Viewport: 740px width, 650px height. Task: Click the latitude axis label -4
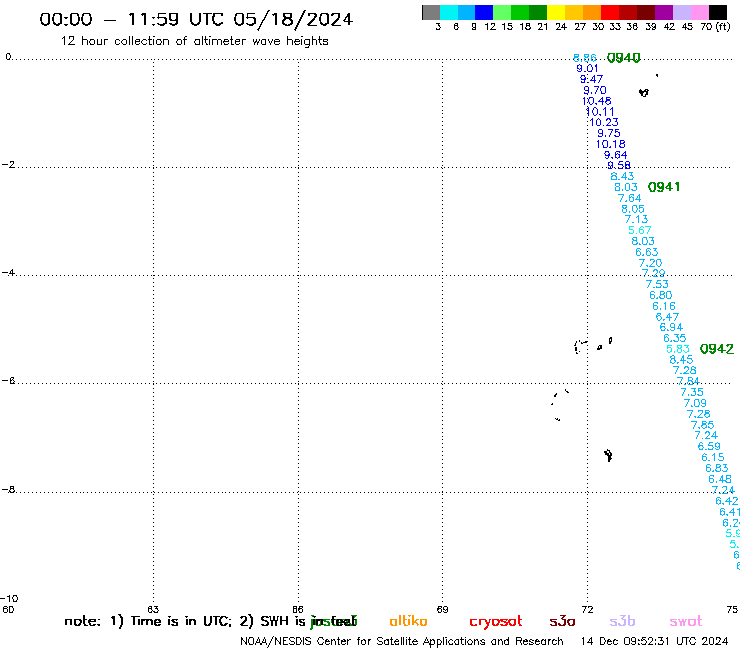(8, 273)
